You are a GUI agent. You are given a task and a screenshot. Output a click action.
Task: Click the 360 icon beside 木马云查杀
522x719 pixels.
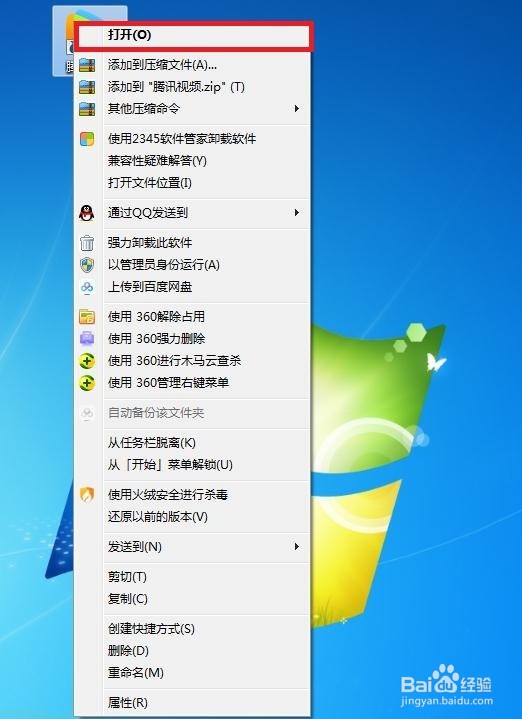tap(87, 361)
